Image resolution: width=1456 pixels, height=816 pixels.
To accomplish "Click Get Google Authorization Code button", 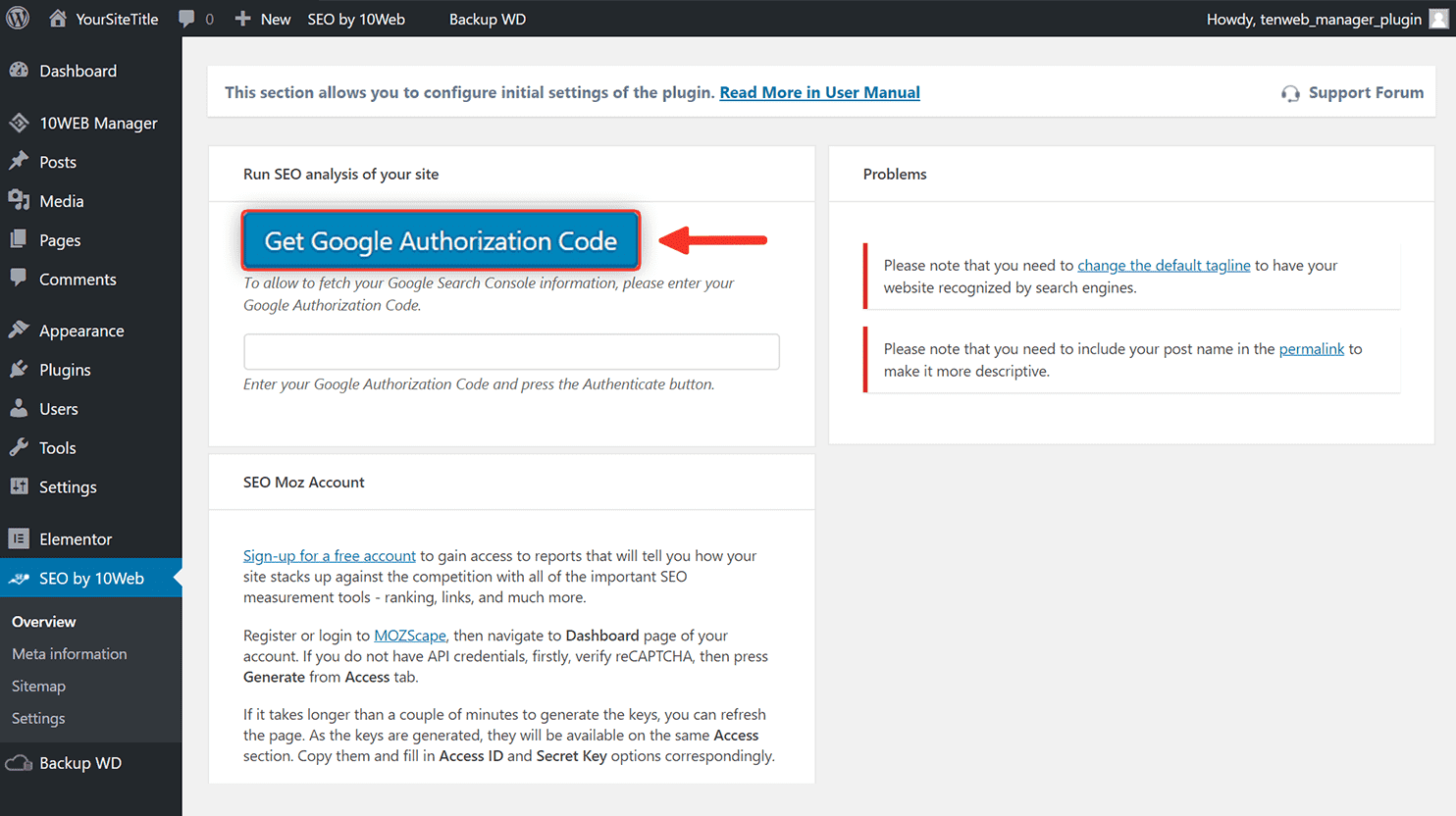I will (441, 240).
